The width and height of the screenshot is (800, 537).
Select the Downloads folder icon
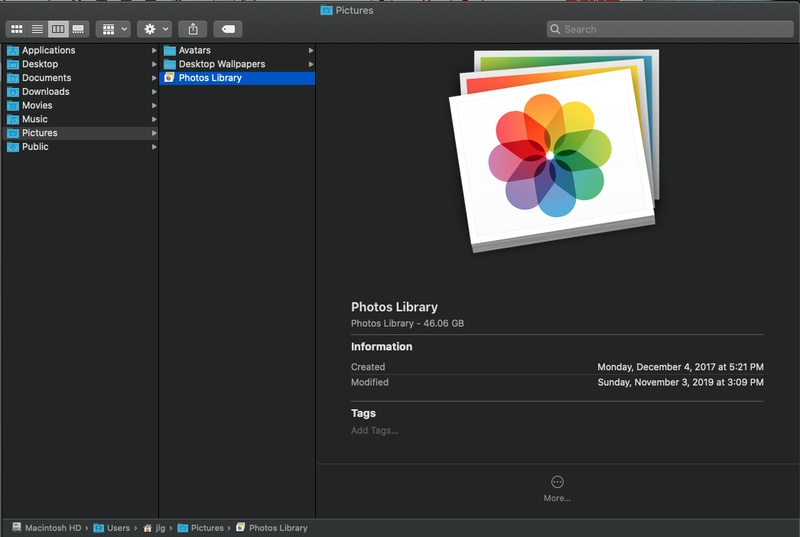point(13,92)
